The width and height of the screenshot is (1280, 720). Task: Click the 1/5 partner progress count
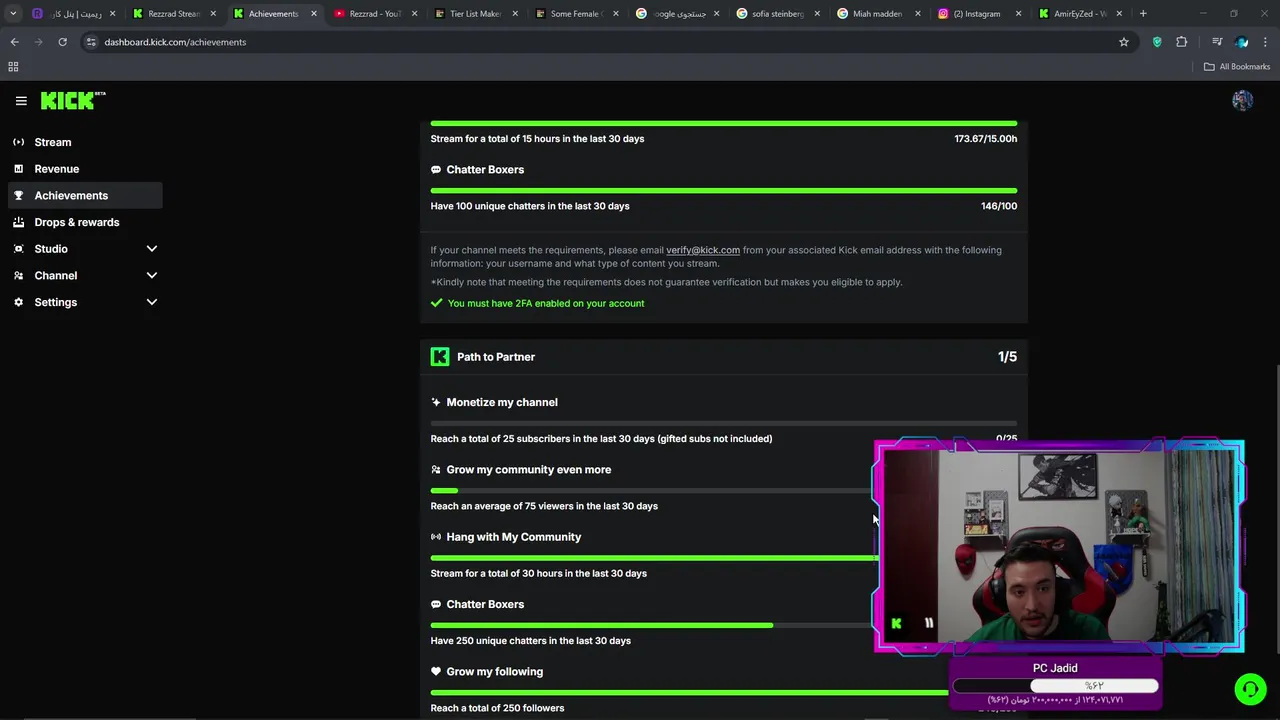point(1007,357)
